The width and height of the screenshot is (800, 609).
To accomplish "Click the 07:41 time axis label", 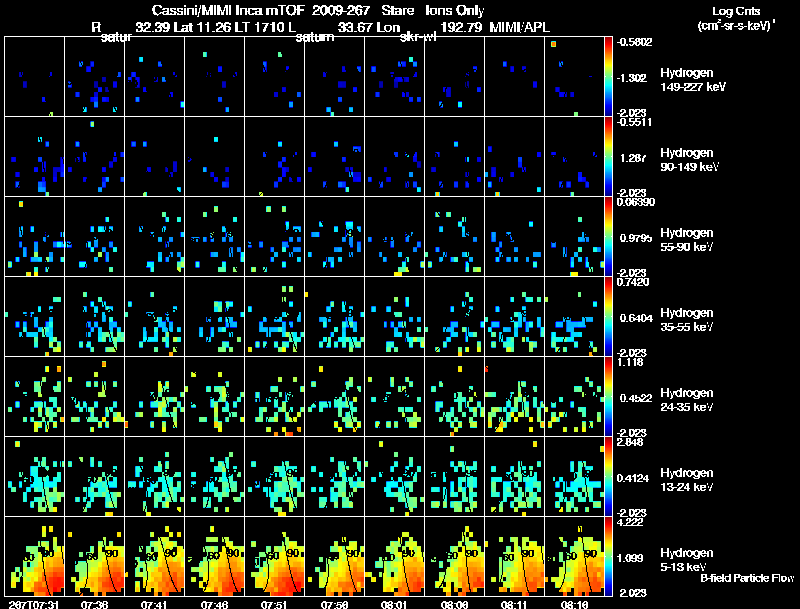I will (x=154, y=604).
